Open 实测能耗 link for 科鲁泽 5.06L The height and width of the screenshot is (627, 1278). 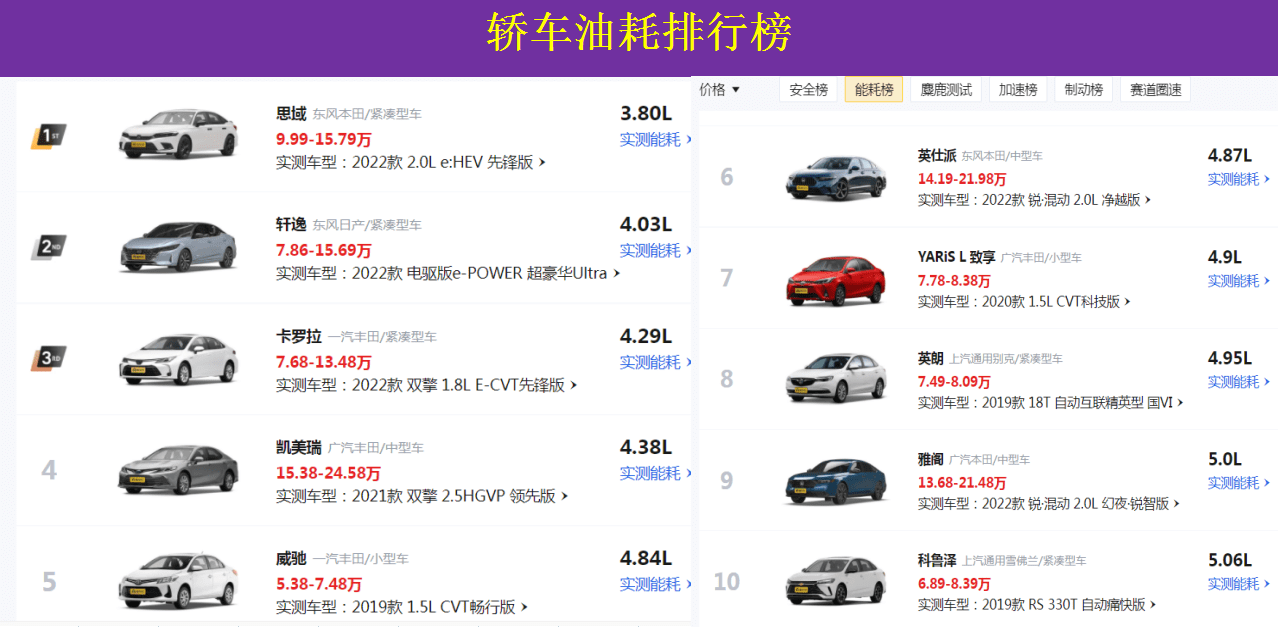click(x=1239, y=584)
